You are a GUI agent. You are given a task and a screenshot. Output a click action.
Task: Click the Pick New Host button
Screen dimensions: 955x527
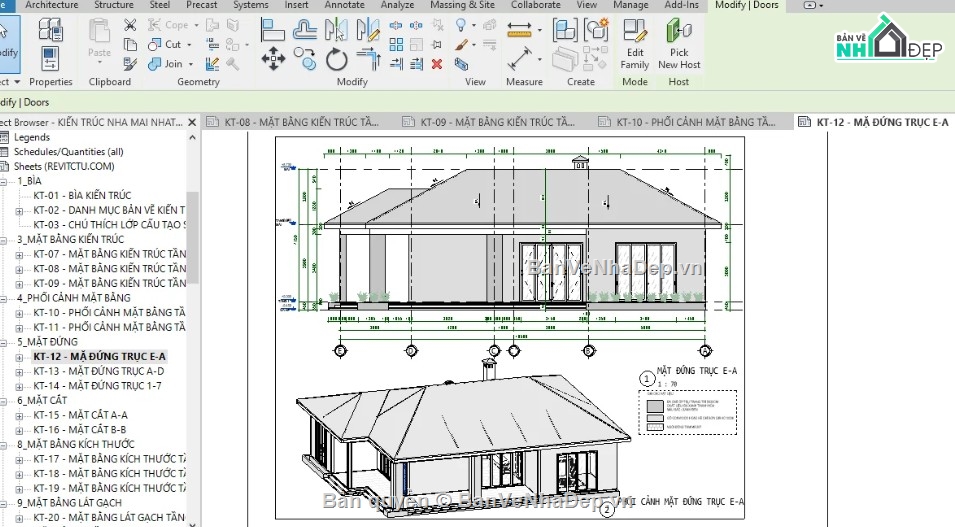(x=678, y=44)
